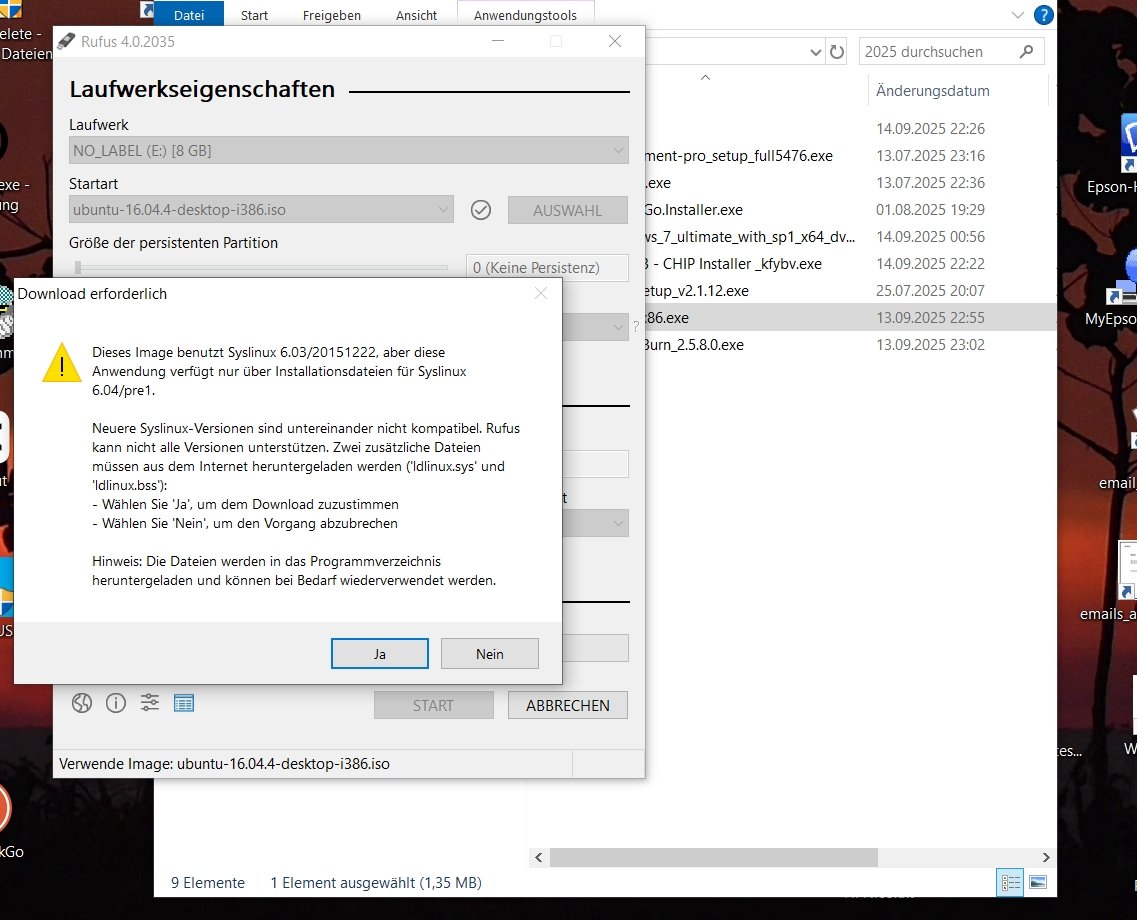This screenshot has height=920, width=1137.
Task: Click '1 Element ausgewählt (1,35 MB)' status text
Action: (376, 883)
